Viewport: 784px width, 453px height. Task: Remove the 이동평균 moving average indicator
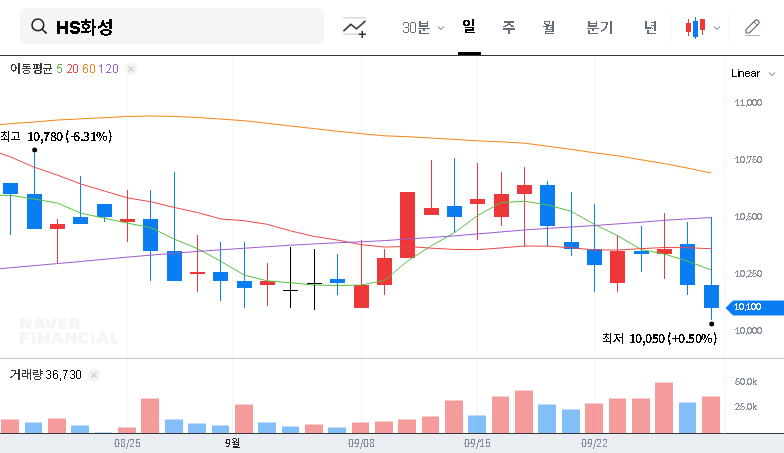coord(131,69)
